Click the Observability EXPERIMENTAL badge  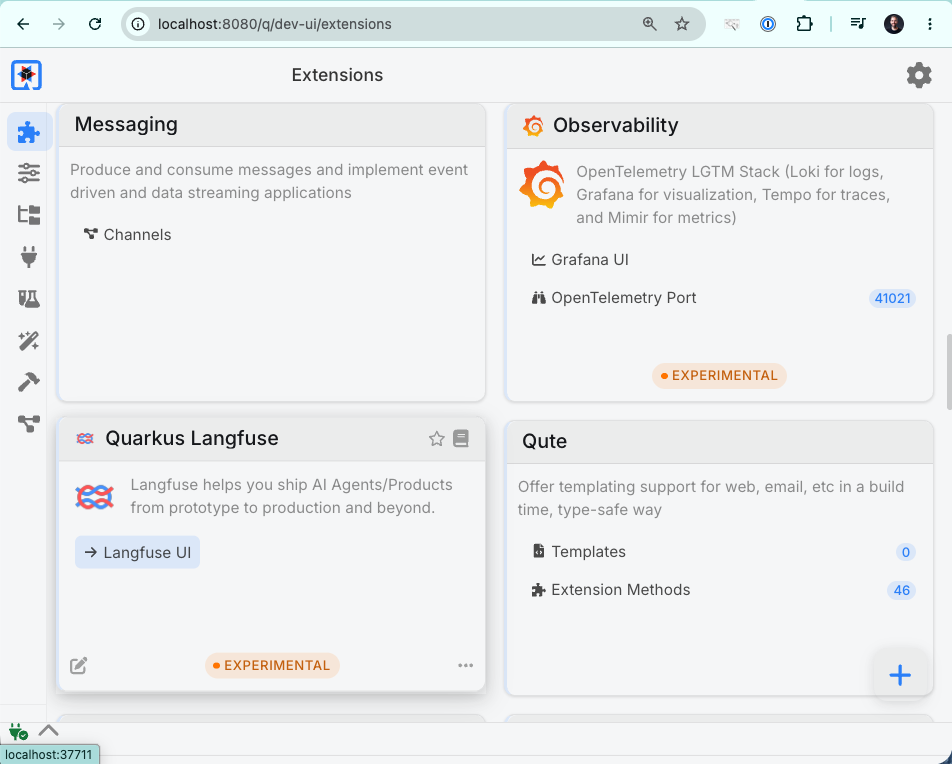click(x=719, y=375)
